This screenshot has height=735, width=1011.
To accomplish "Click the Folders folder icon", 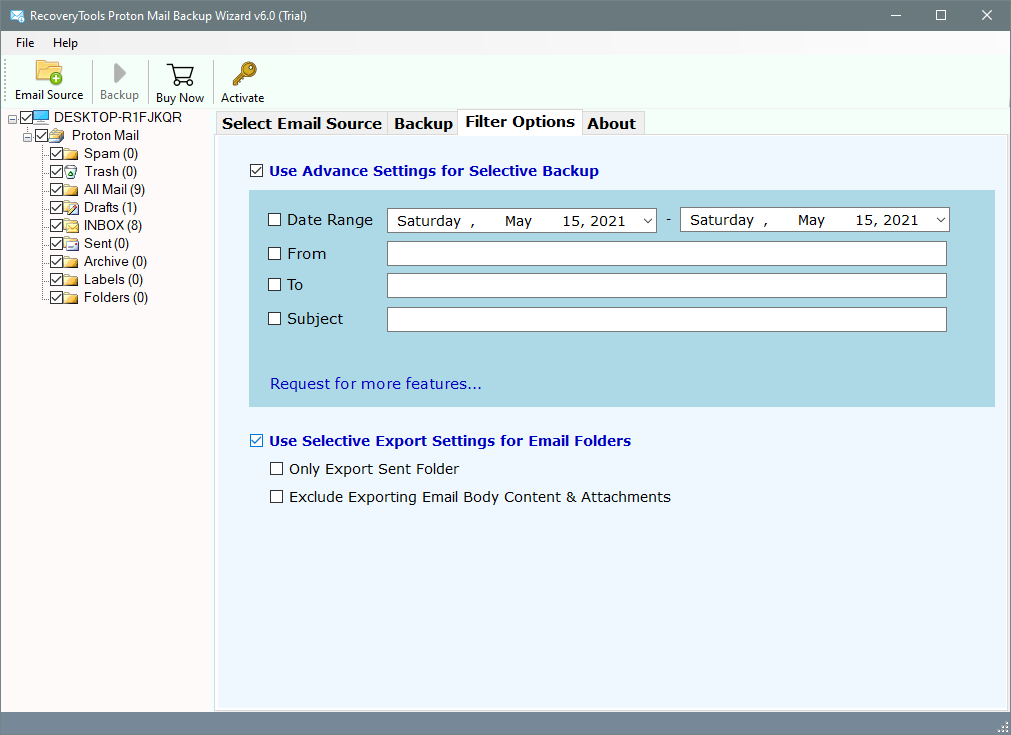I will tap(71, 298).
